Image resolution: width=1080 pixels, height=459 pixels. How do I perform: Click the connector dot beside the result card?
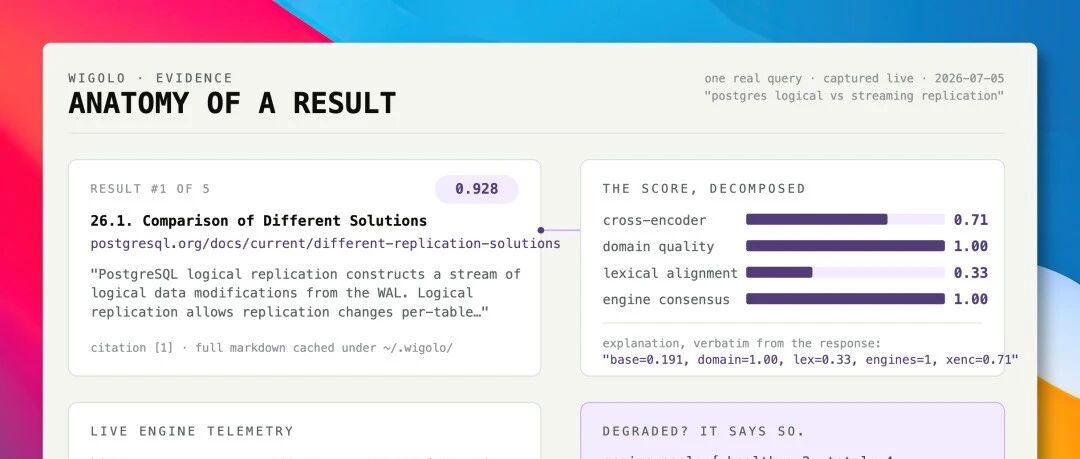541,230
